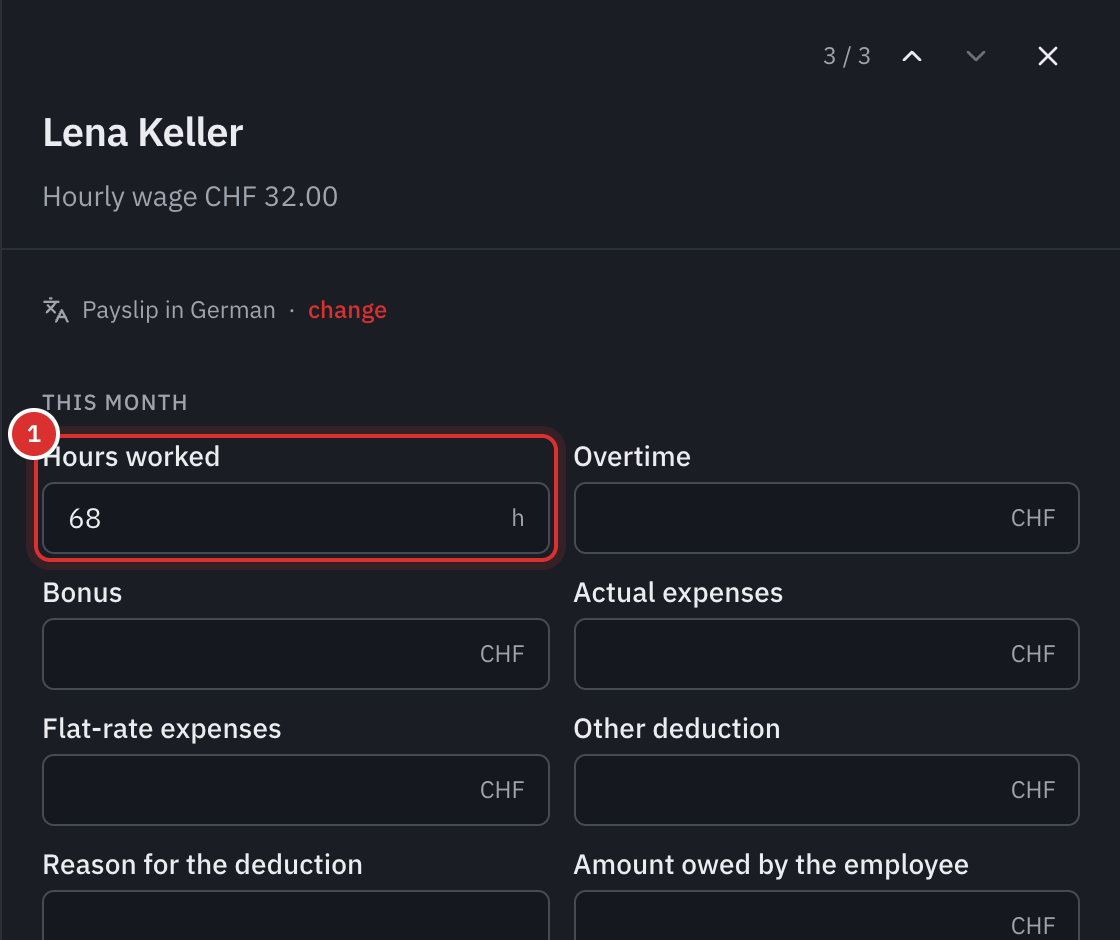The width and height of the screenshot is (1120, 940).
Task: Click Amount owed by the employee field
Action: [826, 916]
